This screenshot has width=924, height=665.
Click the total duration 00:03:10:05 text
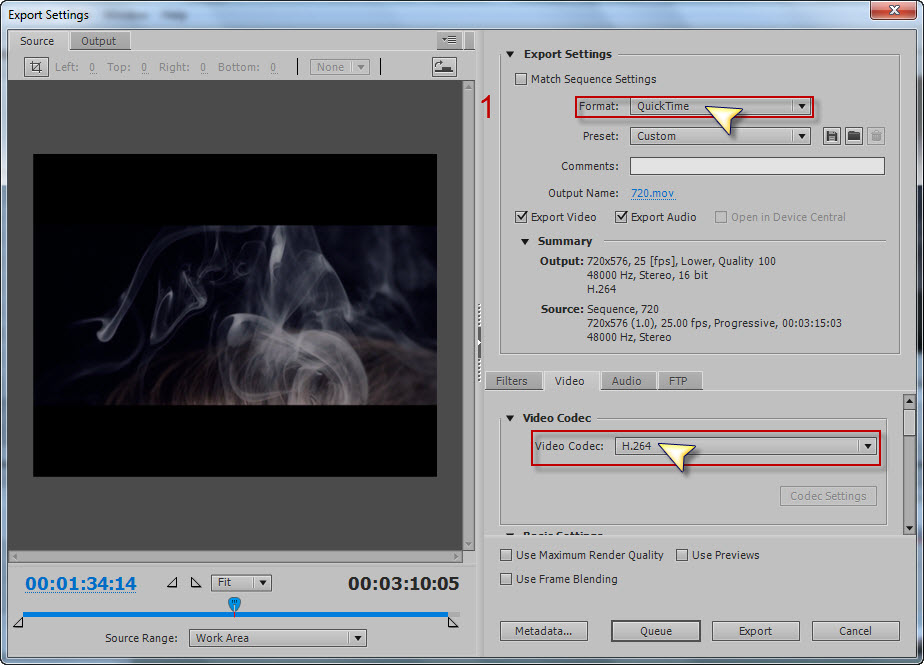(404, 584)
